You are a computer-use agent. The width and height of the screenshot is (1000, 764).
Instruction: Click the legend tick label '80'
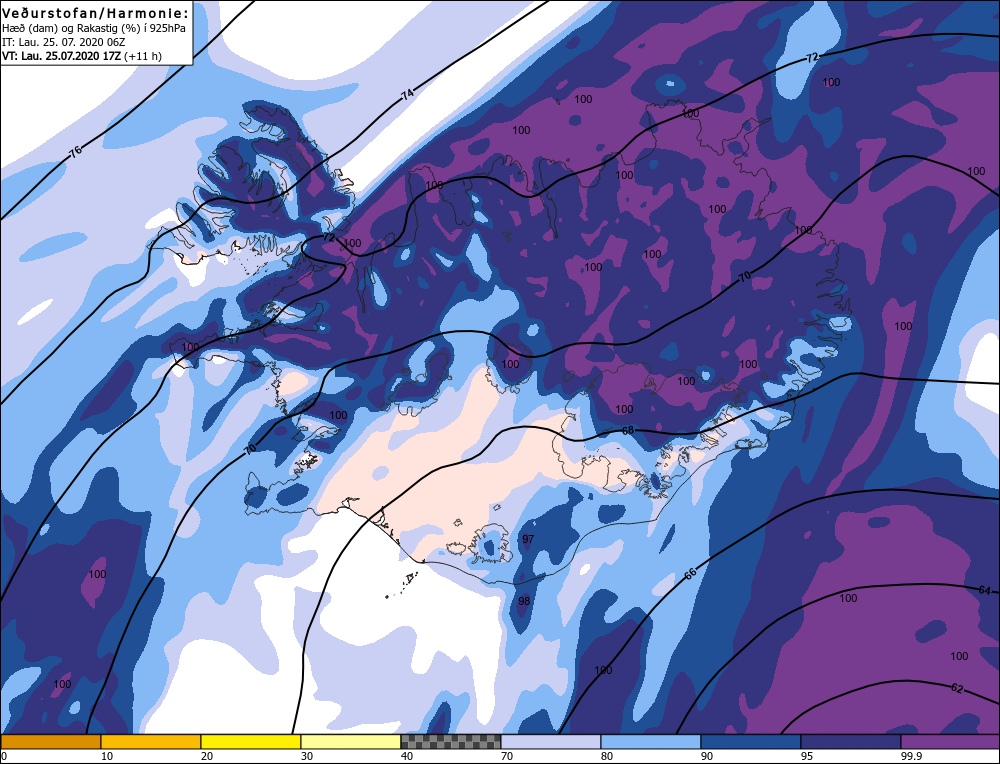pyautogui.click(x=607, y=756)
